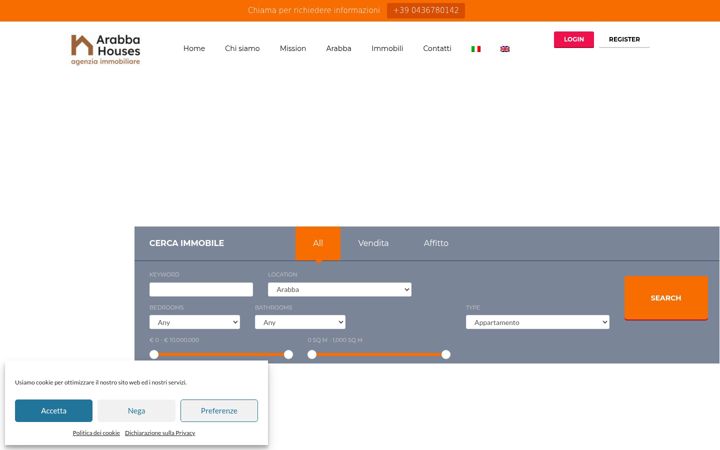Go to the Contatti page
This screenshot has height=450, width=720.
[437, 48]
